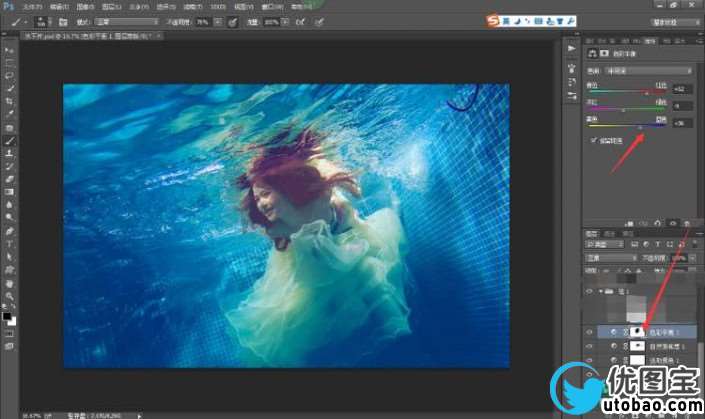705x419 pixels.
Task: Select the Gradient tool
Action: 9,192
